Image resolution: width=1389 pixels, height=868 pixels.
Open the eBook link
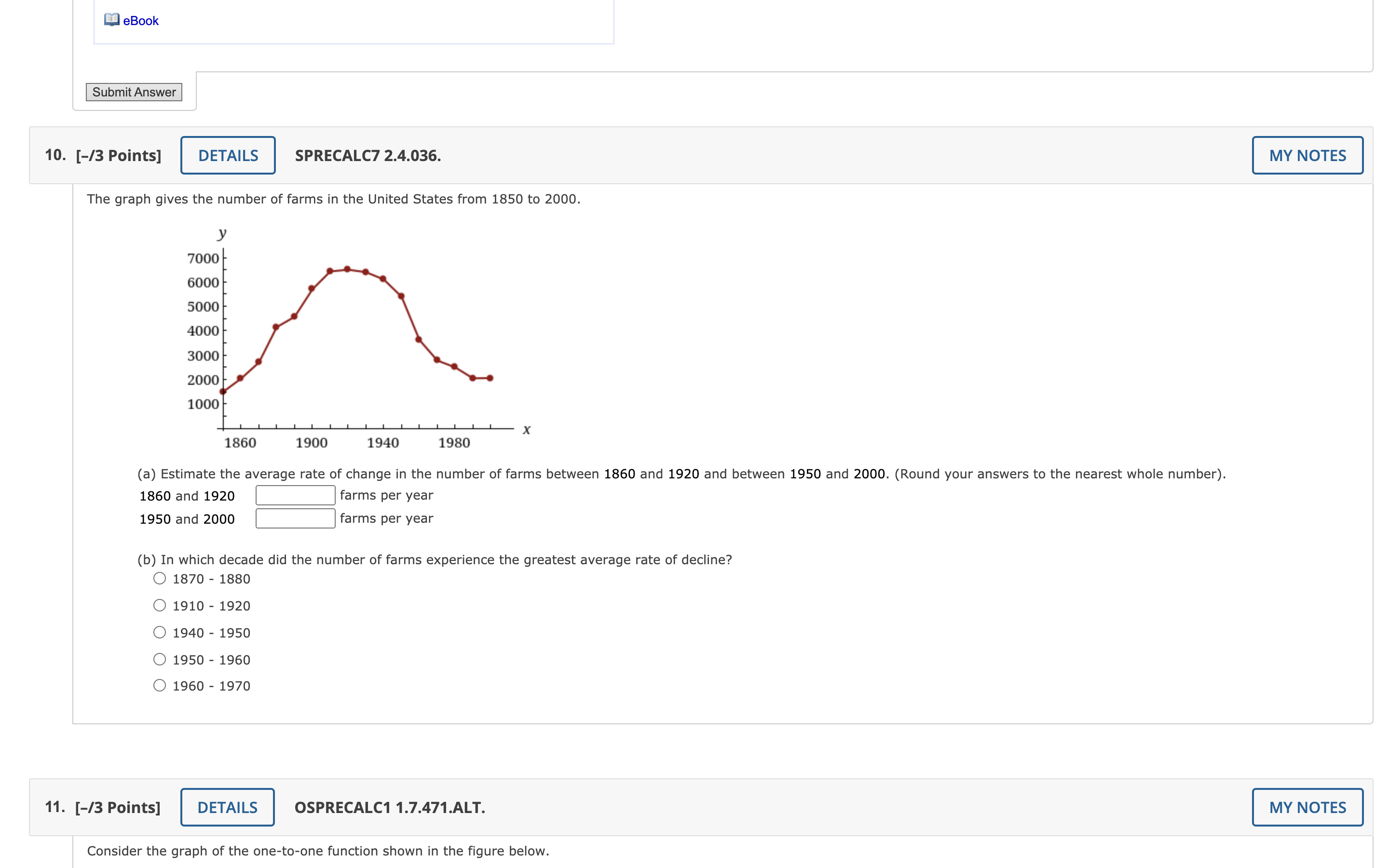click(x=141, y=21)
